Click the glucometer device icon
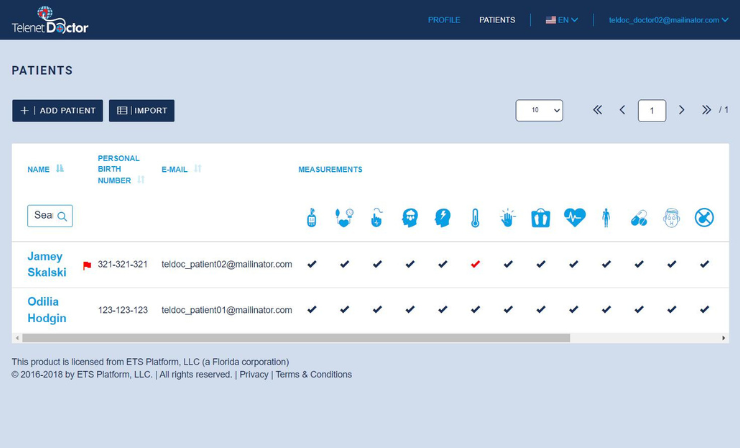This screenshot has height=448, width=740. tap(312, 217)
